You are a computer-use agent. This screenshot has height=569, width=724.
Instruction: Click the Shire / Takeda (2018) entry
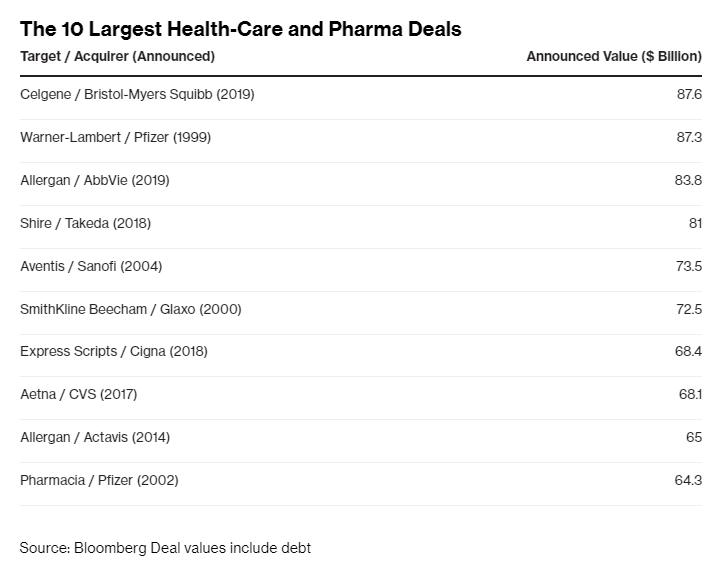85,223
